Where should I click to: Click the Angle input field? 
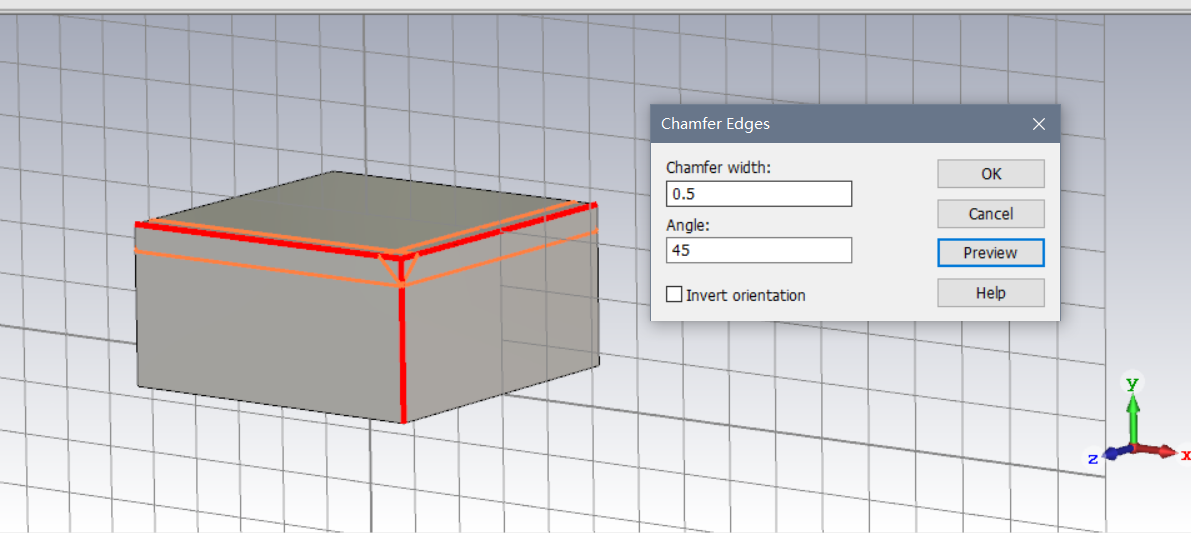coord(759,250)
